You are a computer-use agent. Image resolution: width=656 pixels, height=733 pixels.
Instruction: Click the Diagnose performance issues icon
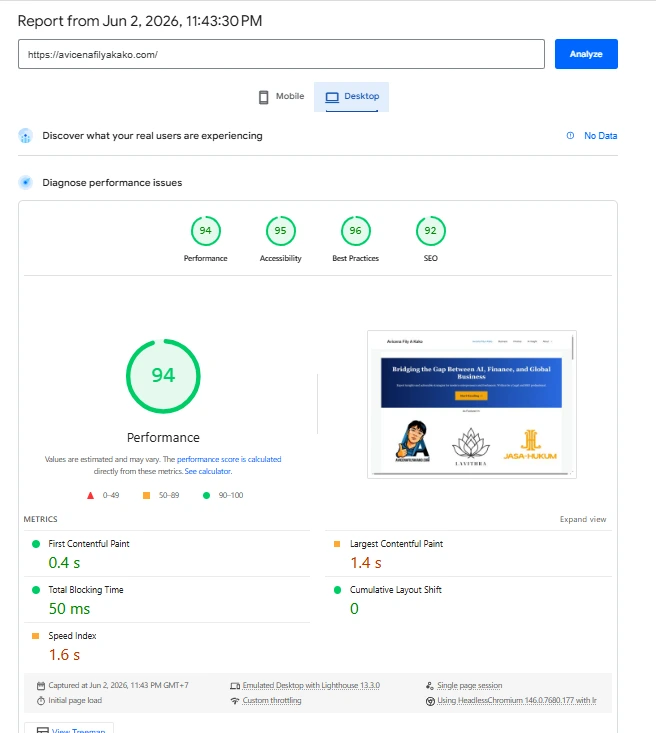coord(25,182)
